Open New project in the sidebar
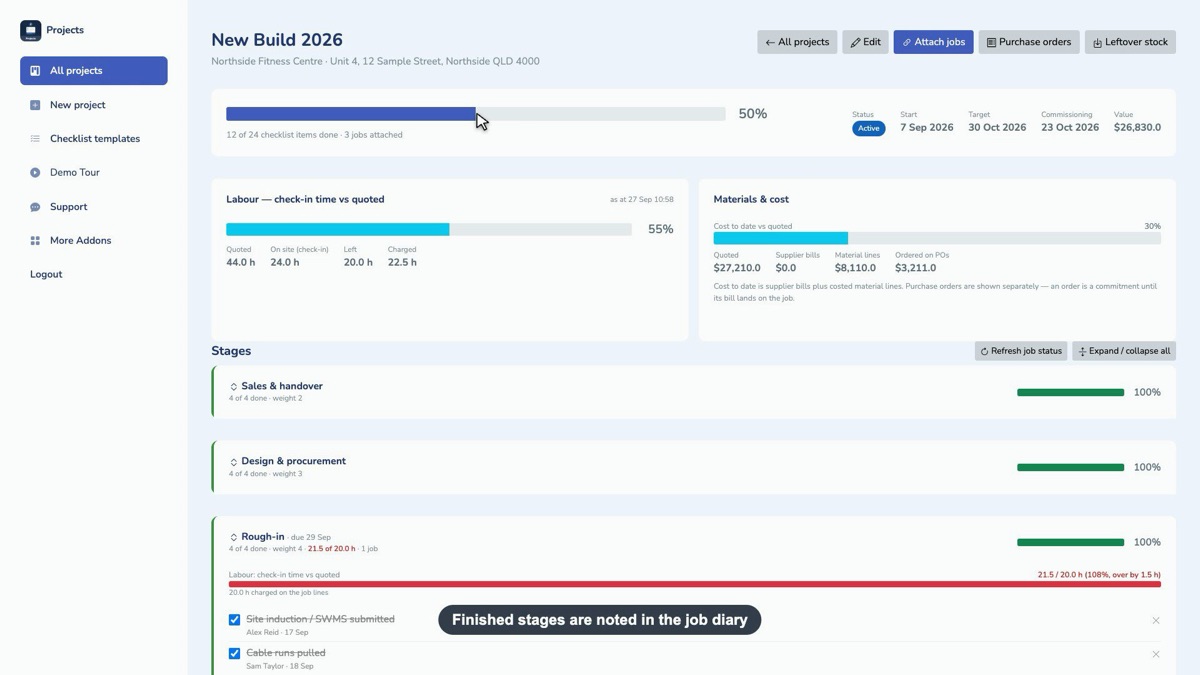This screenshot has width=1200, height=675. [94, 105]
